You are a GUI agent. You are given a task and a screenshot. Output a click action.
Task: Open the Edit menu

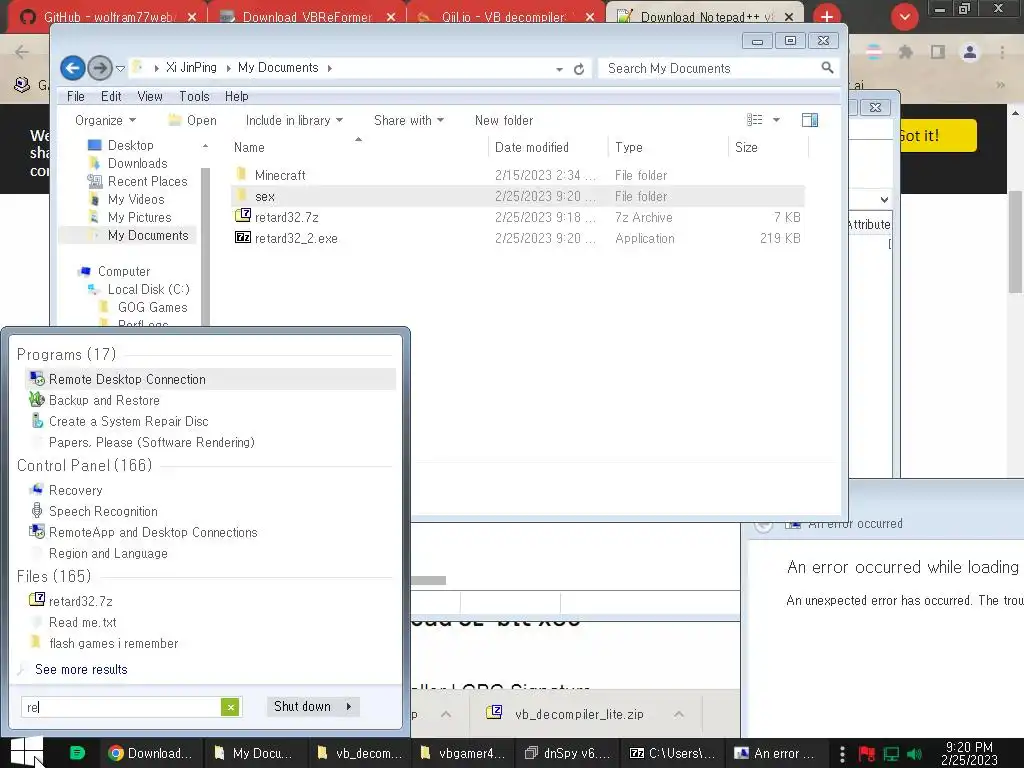click(x=111, y=96)
